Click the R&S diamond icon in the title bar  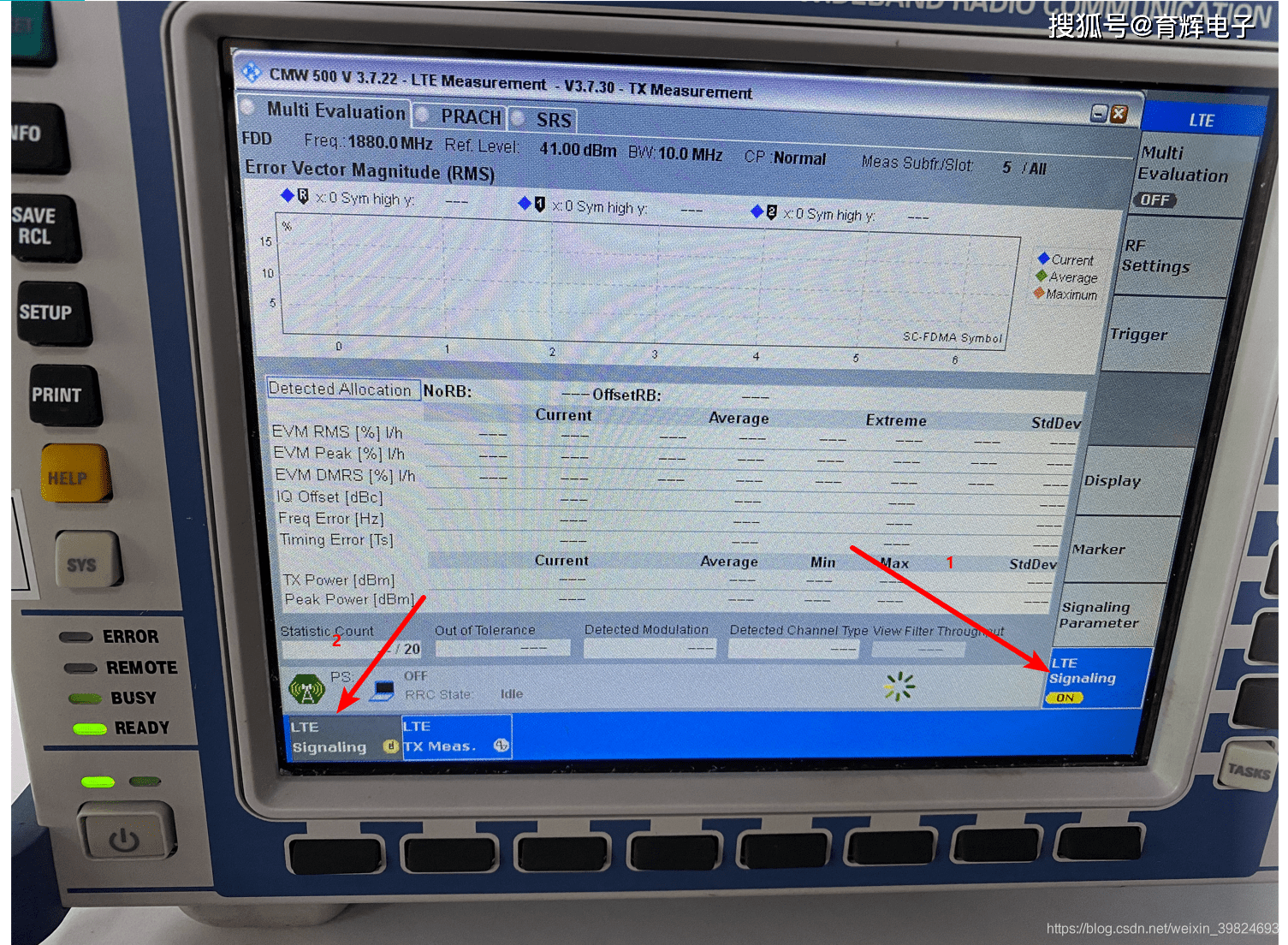(x=251, y=73)
